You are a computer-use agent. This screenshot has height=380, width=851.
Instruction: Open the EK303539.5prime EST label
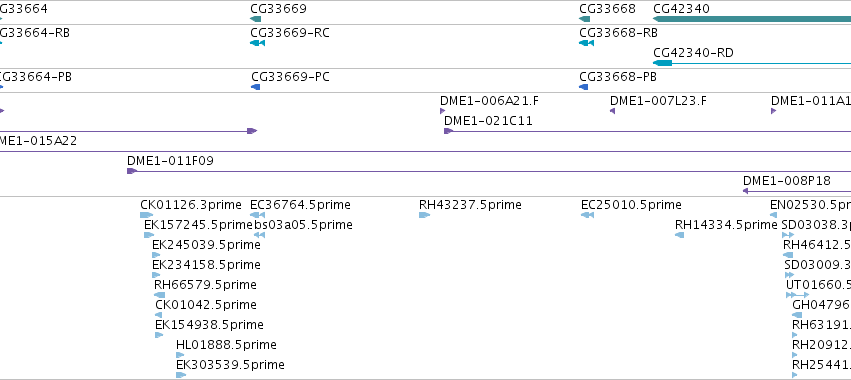230,364
